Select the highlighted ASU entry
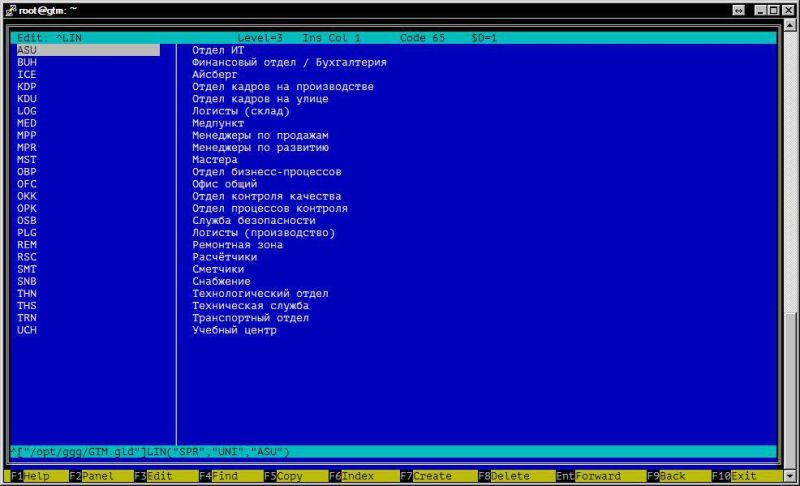Screen dimensions: 800x486 pyautogui.click(x=88, y=50)
